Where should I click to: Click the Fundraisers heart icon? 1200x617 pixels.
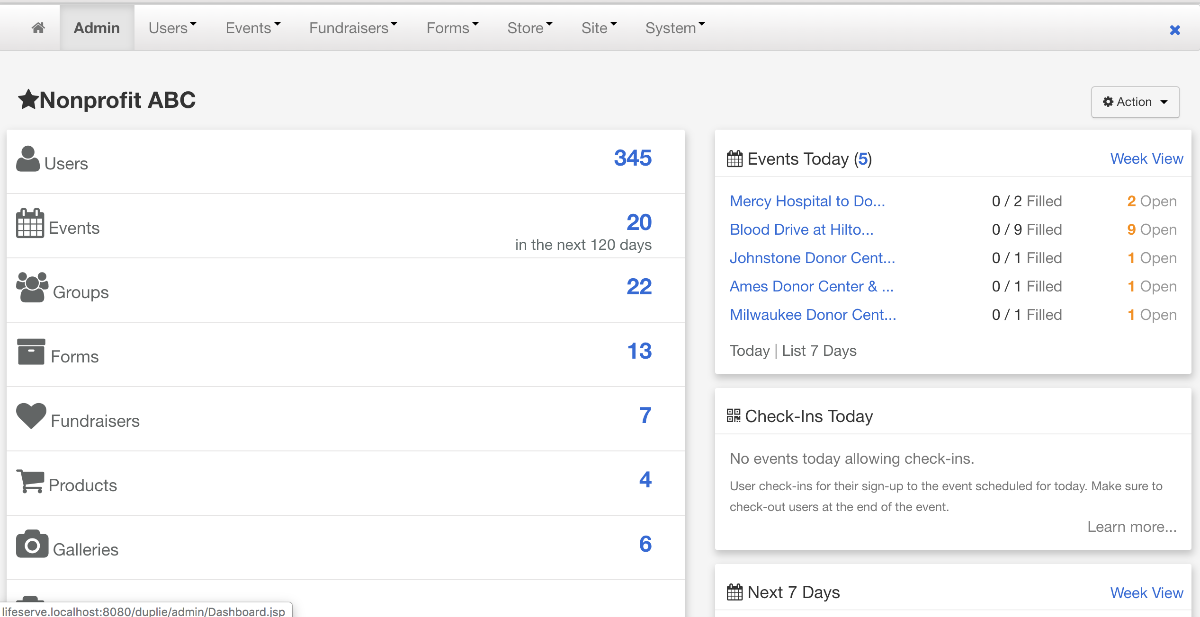click(31, 416)
